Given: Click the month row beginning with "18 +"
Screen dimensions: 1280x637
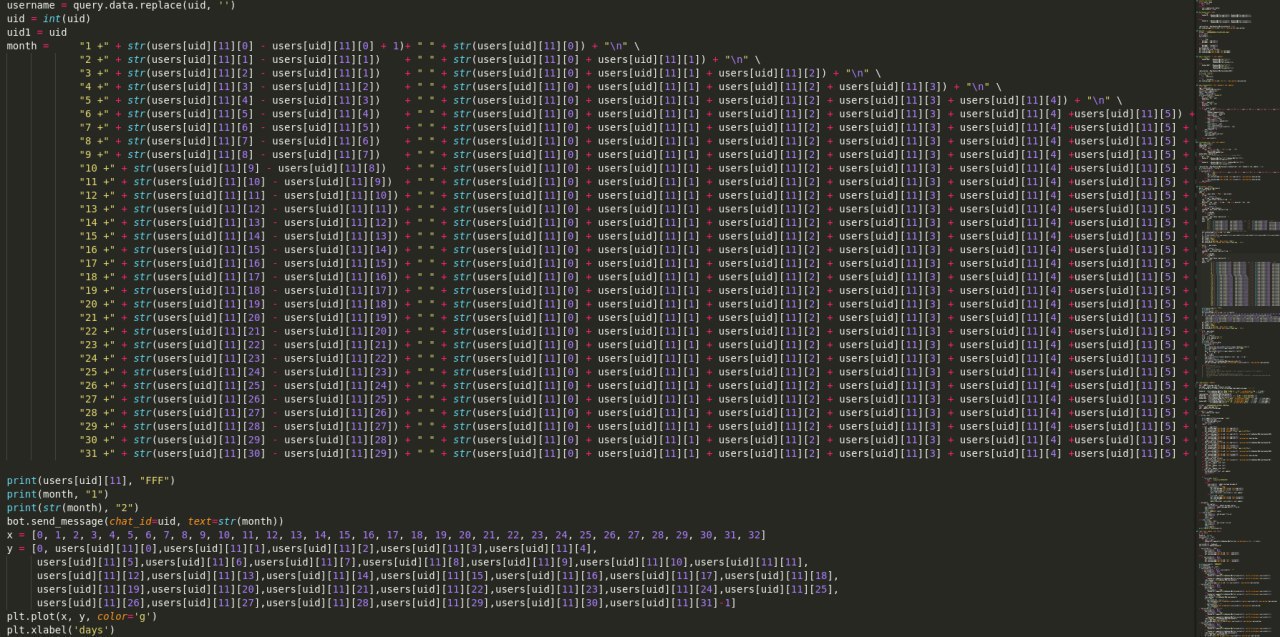Looking at the screenshot, I should (x=635, y=276).
